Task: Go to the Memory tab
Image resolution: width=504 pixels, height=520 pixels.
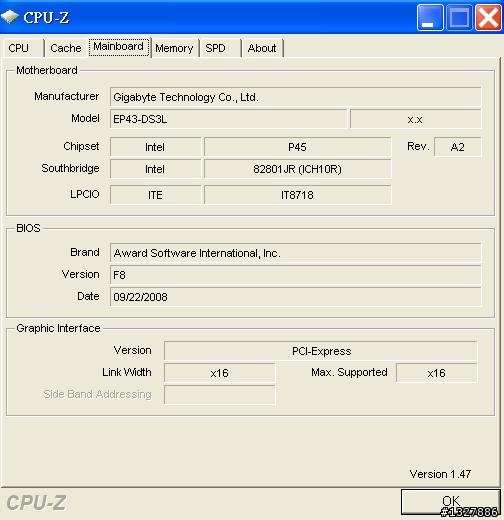Action: 174,48
